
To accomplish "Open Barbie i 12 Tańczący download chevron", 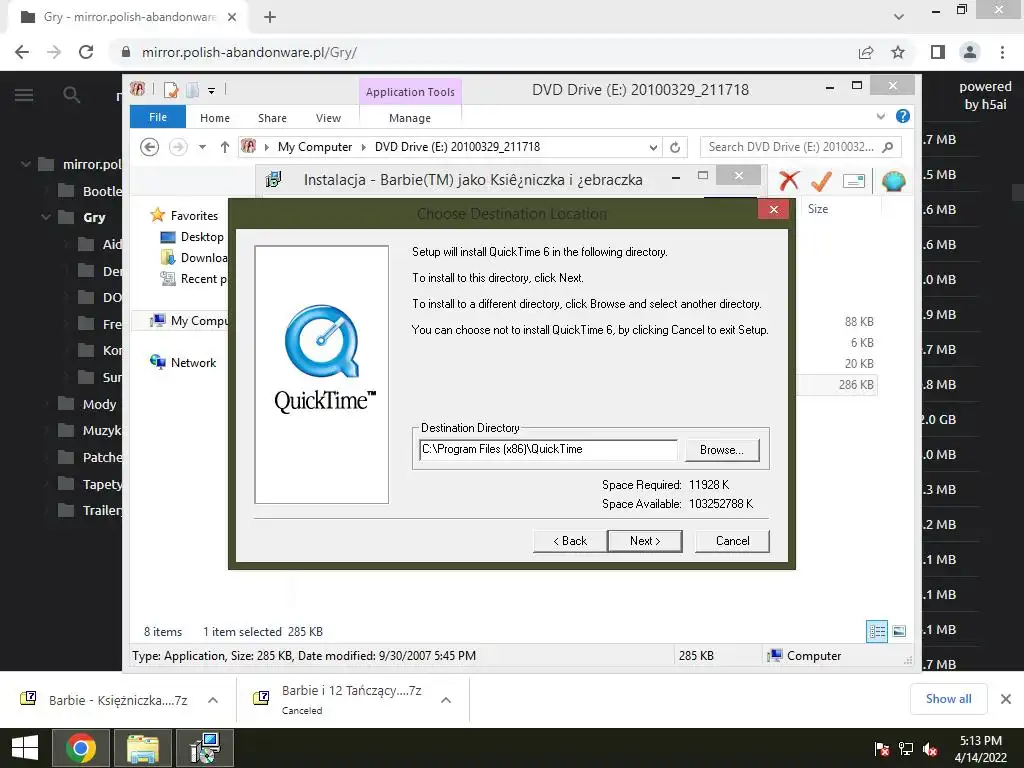I will pos(446,700).
